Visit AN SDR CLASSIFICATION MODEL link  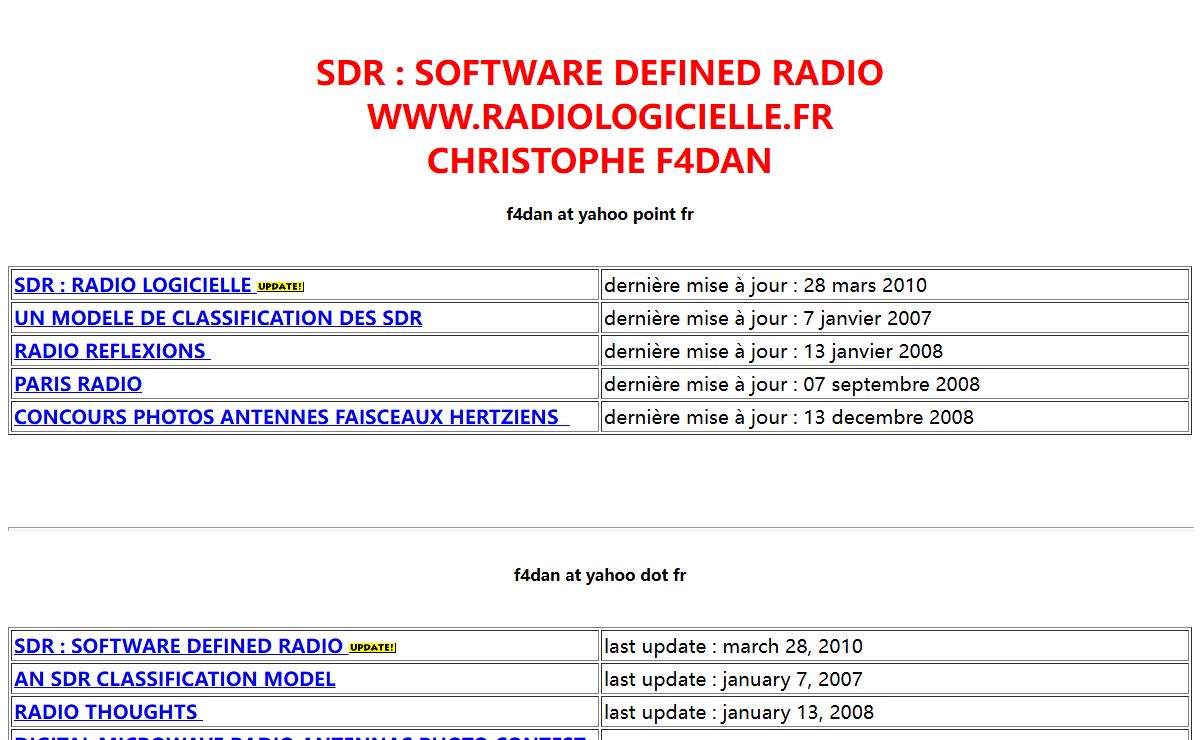(x=175, y=679)
